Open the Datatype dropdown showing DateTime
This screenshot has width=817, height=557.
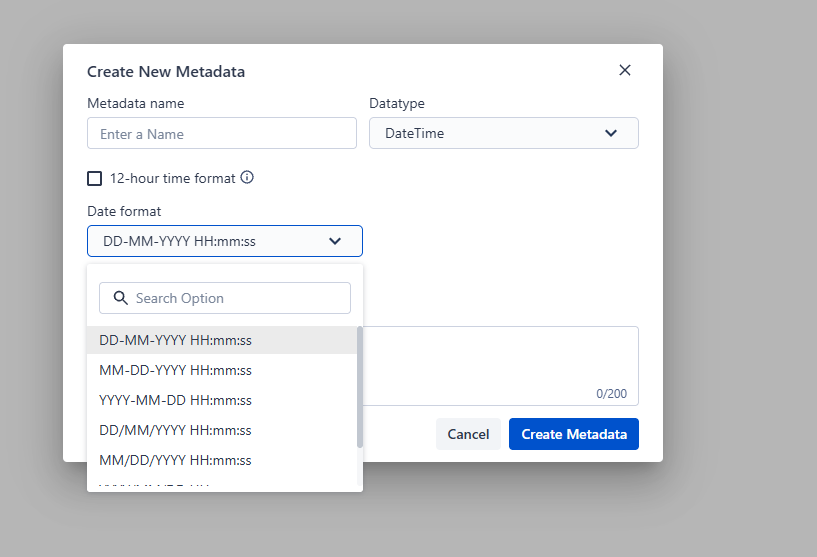tap(503, 133)
